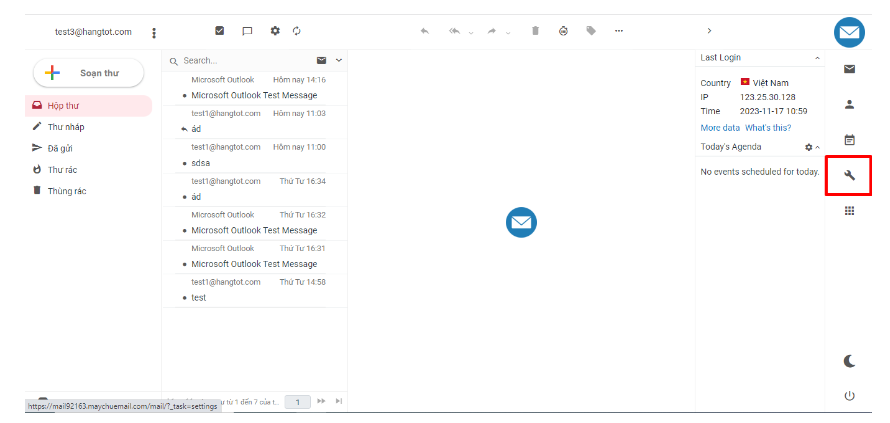Open test1 message from Hôm nay 11:03
This screenshot has height=423, width=890.
coord(255,122)
